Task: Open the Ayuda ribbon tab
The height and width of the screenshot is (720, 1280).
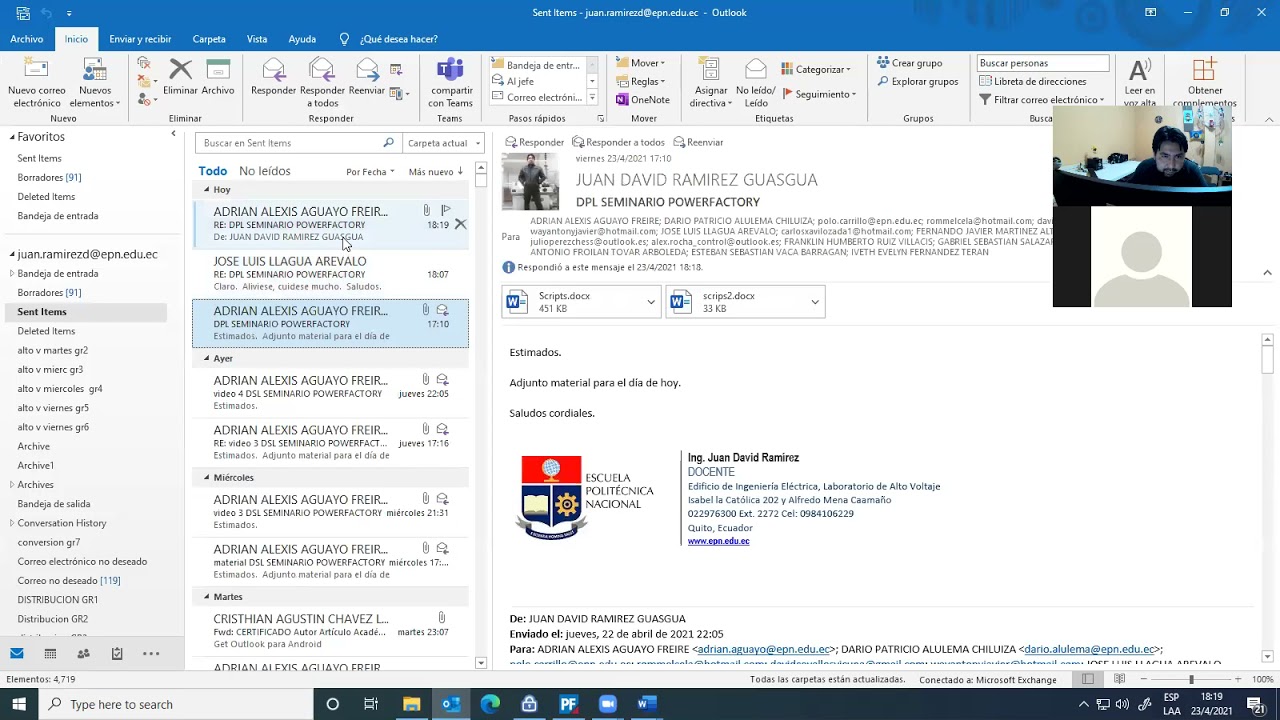Action: [x=302, y=39]
